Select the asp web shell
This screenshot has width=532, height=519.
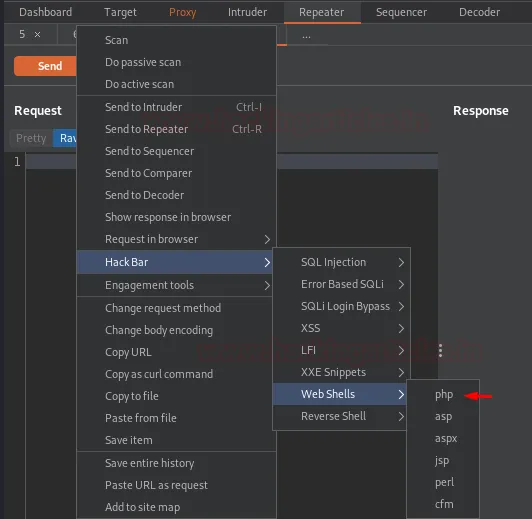pyautogui.click(x=443, y=417)
